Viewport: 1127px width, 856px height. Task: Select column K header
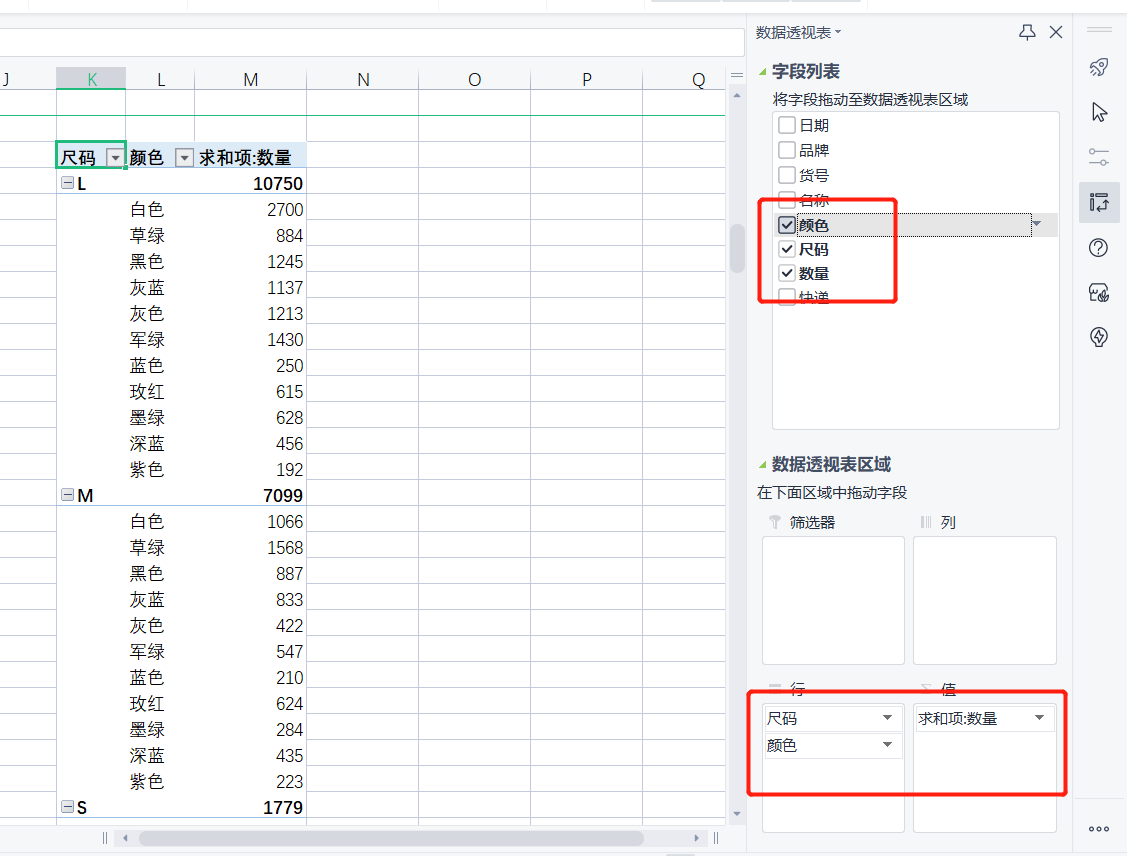pos(91,79)
